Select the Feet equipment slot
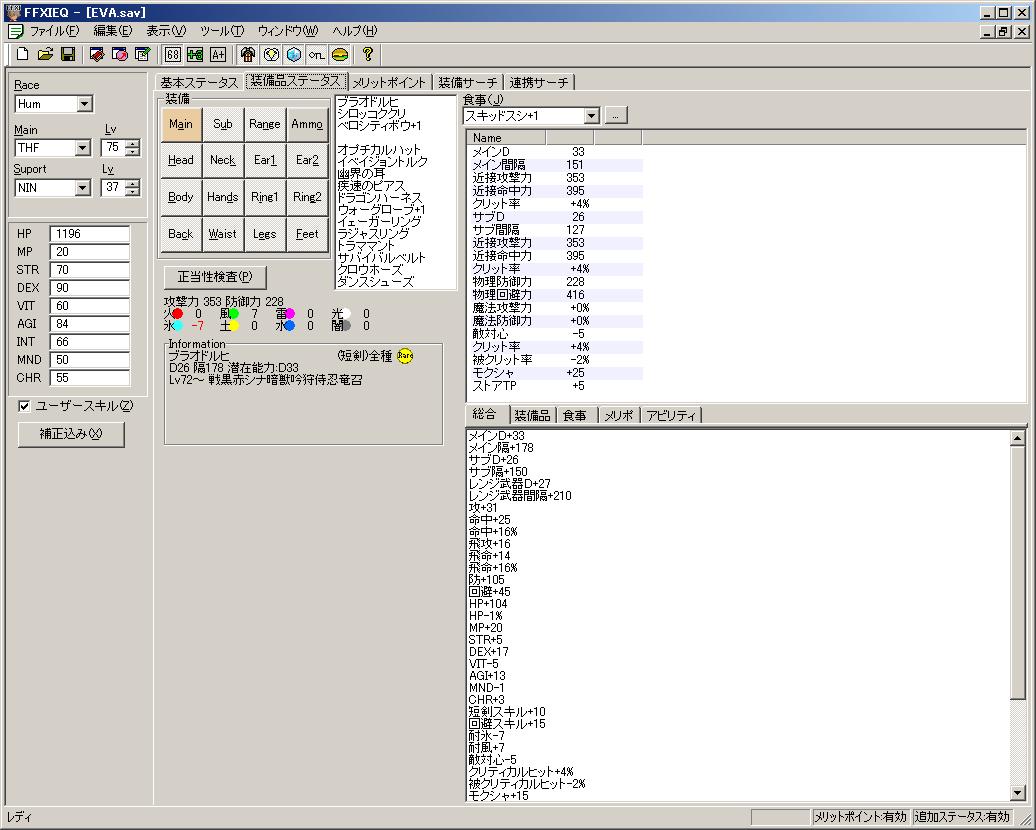Screen dimensions: 1036x830 tap(307, 234)
